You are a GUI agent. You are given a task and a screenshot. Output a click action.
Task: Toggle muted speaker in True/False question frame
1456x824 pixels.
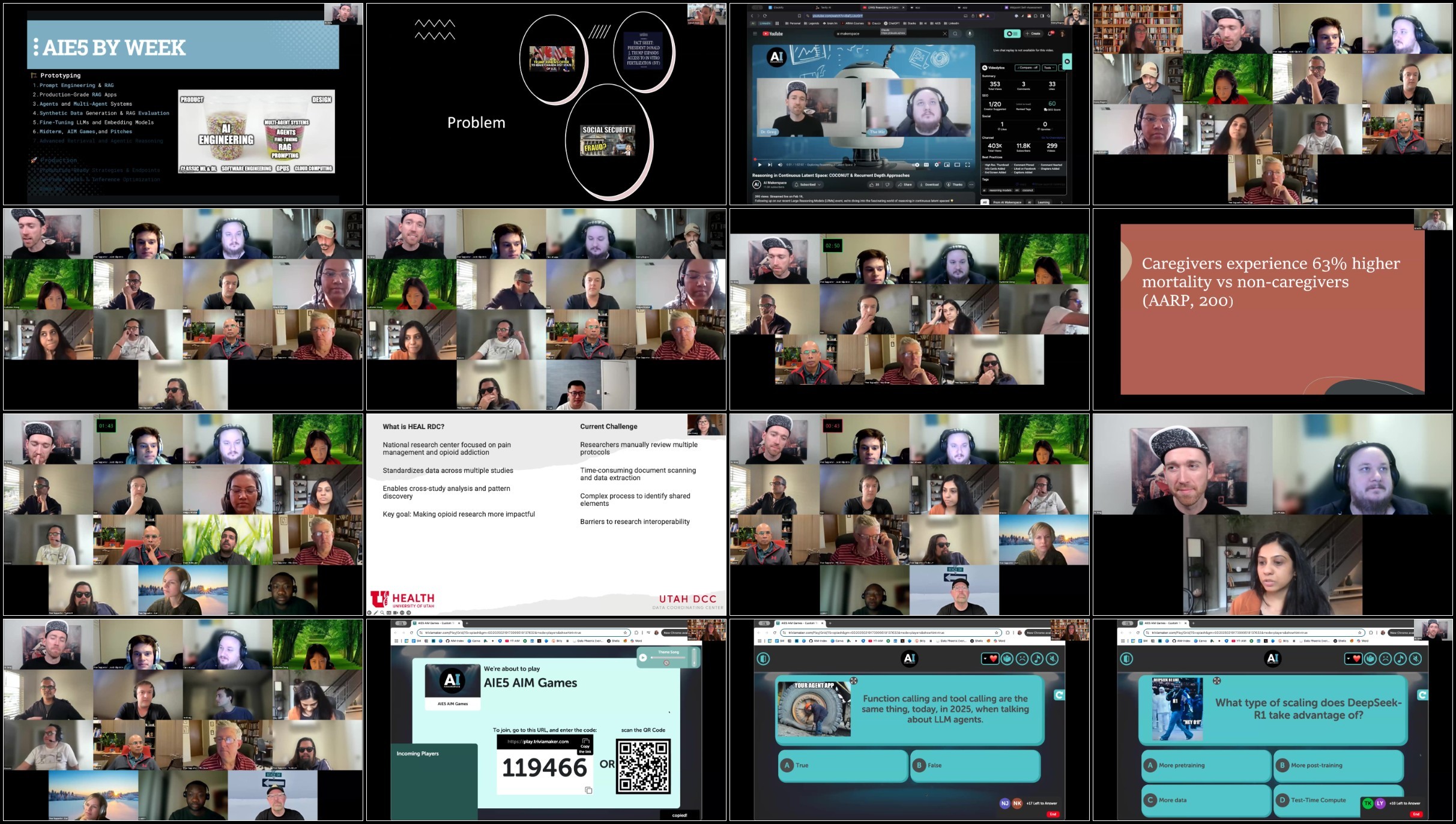click(x=1052, y=658)
